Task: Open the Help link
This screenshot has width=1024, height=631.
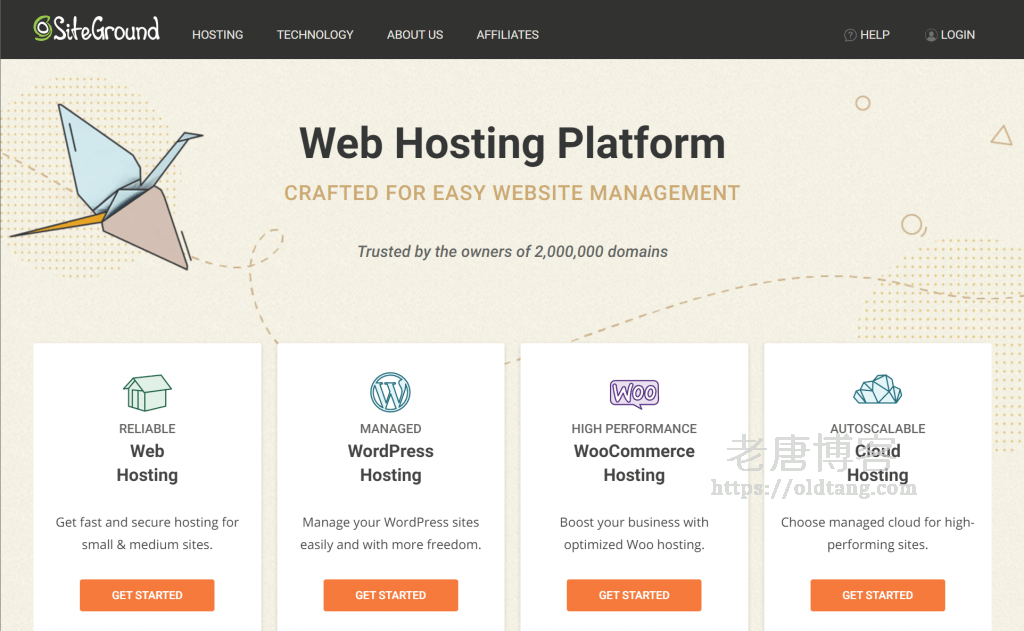Action: pyautogui.click(x=874, y=35)
